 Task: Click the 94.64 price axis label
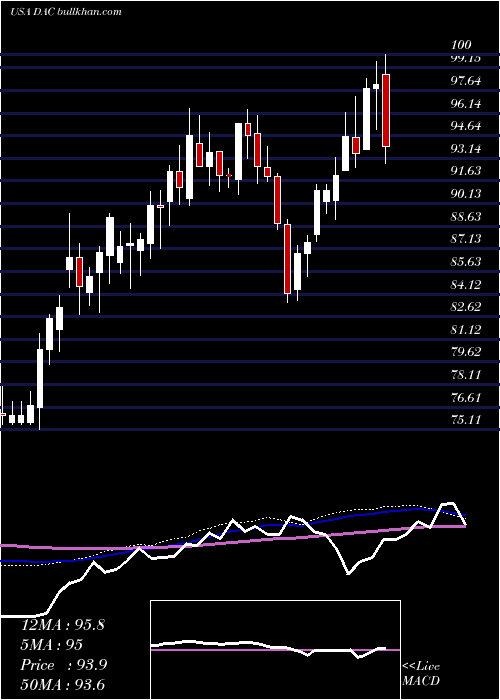tap(466, 126)
